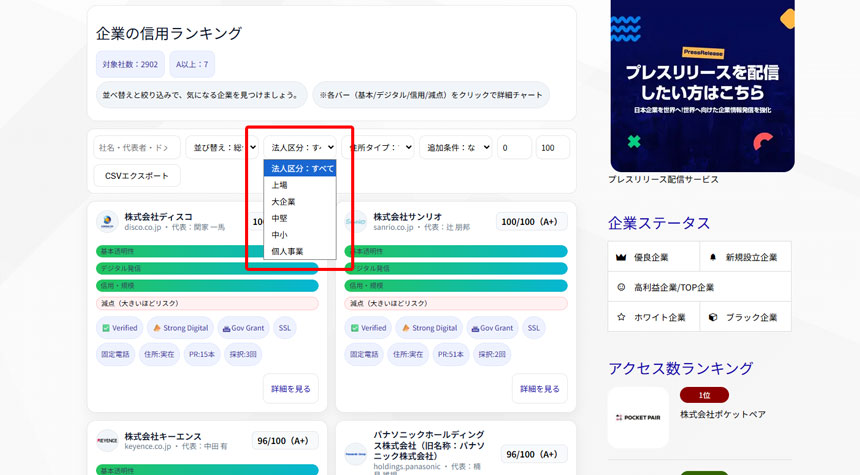Click the star icon beside ホワイト企業

pos(621,317)
